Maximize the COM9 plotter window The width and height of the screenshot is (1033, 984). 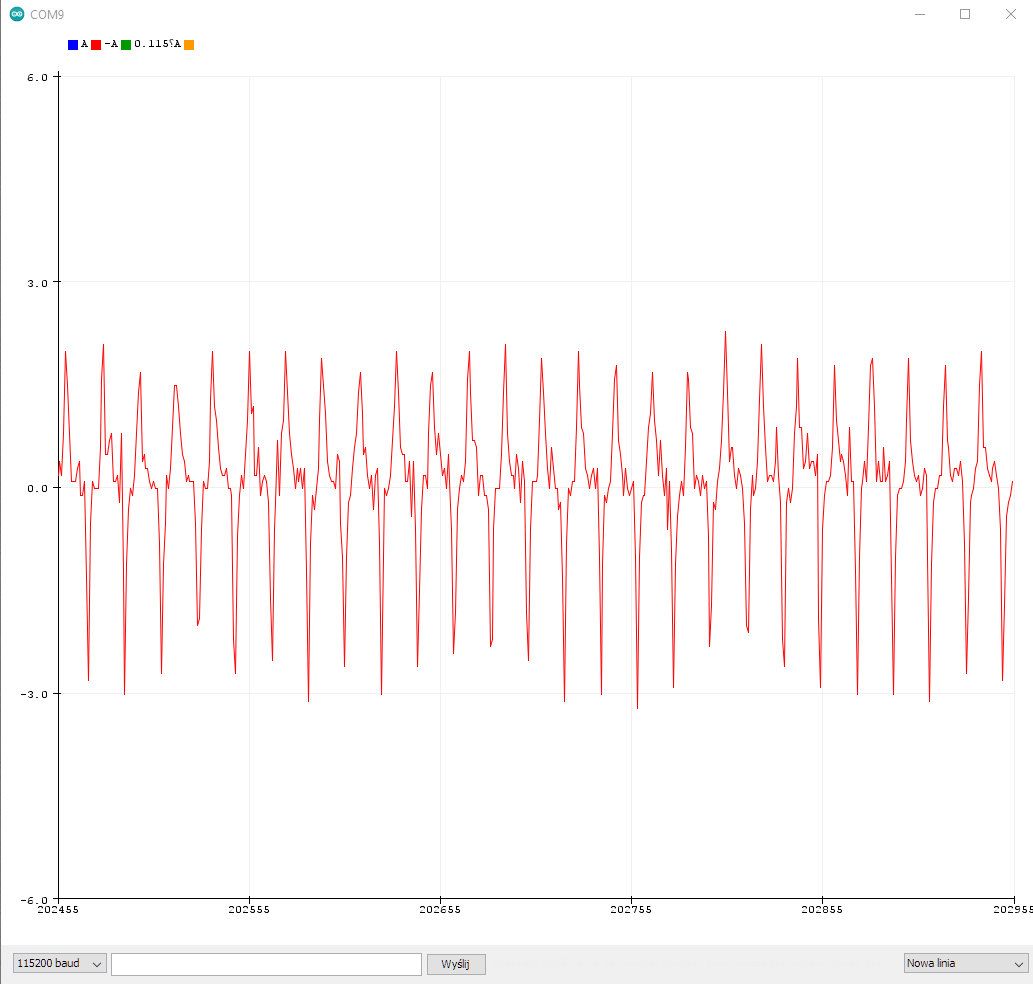pyautogui.click(x=965, y=14)
